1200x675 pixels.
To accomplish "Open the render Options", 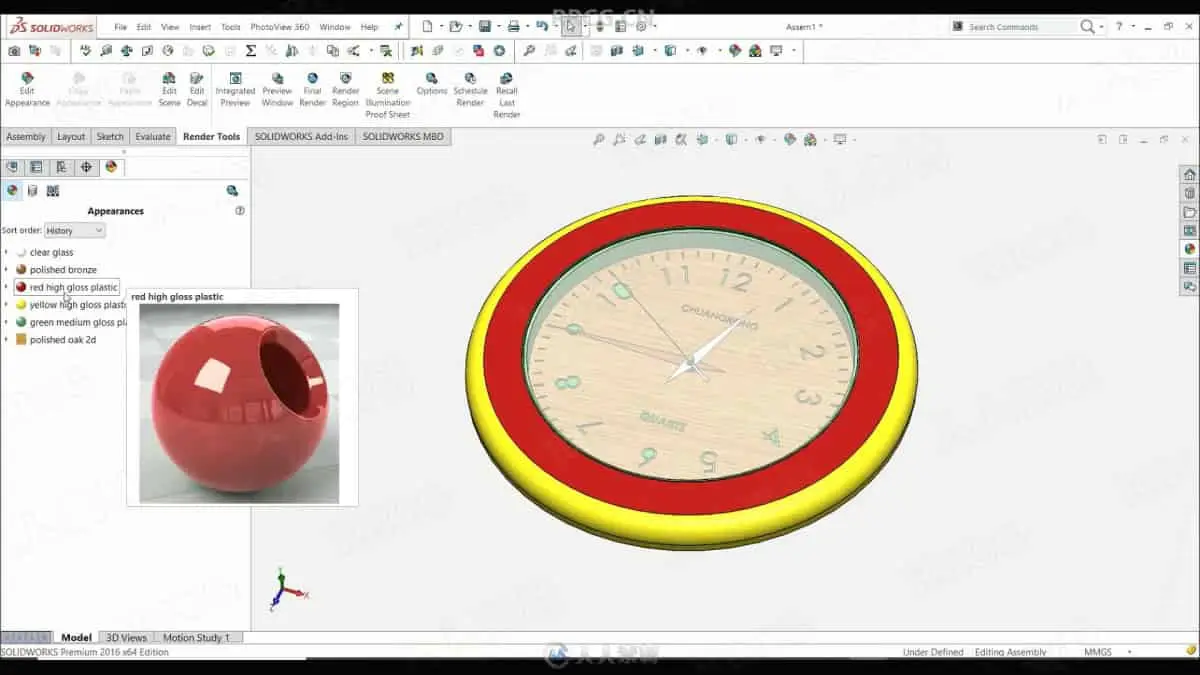I will [x=432, y=84].
